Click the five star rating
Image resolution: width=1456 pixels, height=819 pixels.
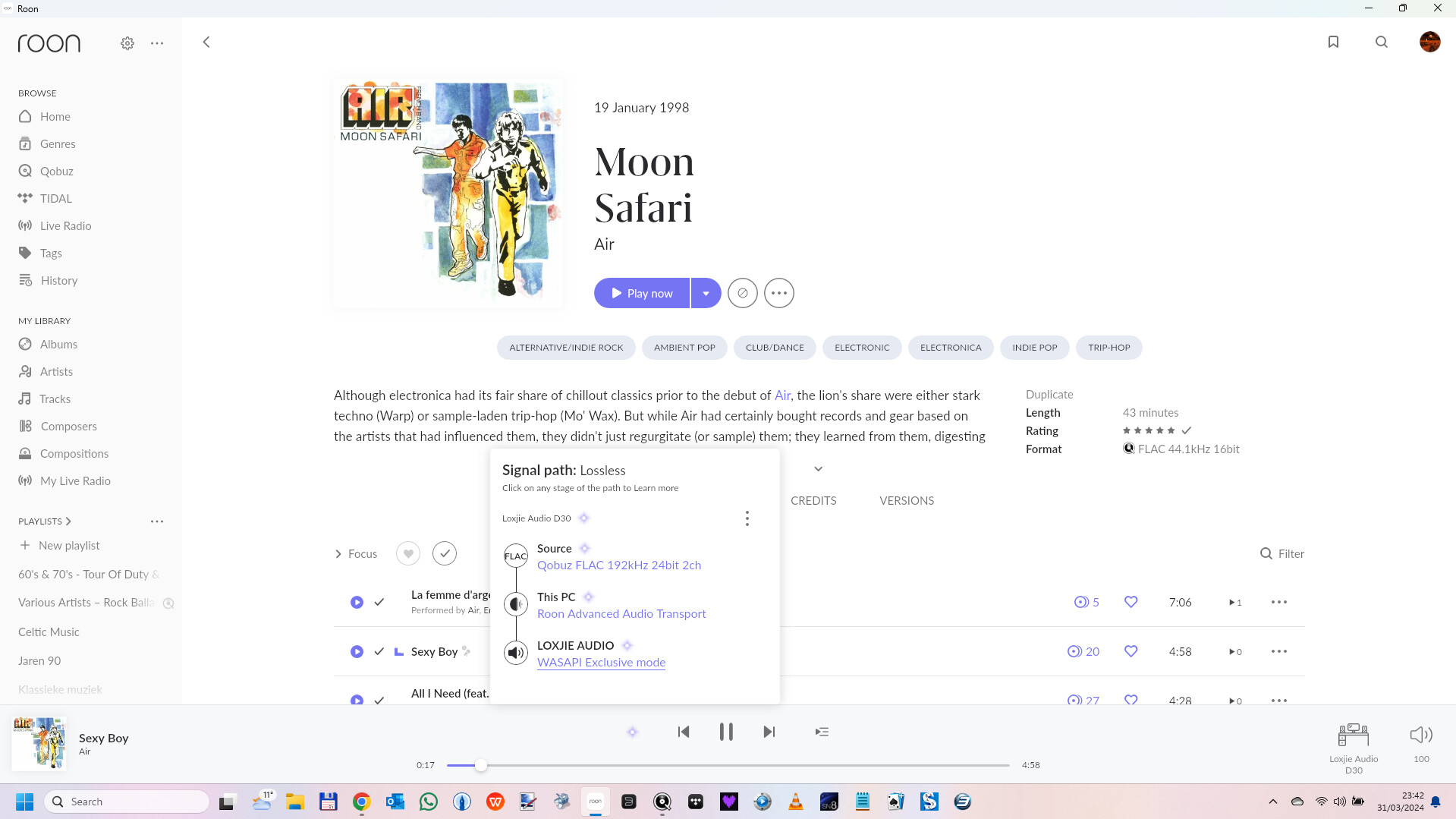[x=1149, y=431]
